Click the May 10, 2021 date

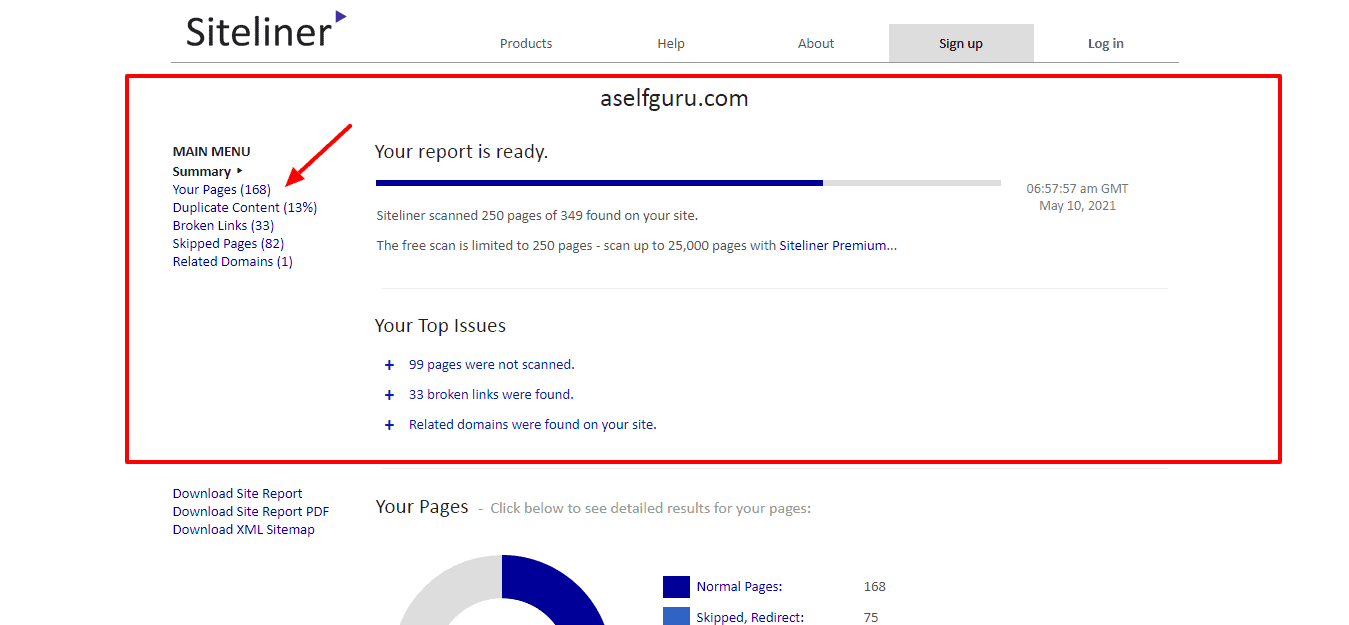pos(1077,206)
